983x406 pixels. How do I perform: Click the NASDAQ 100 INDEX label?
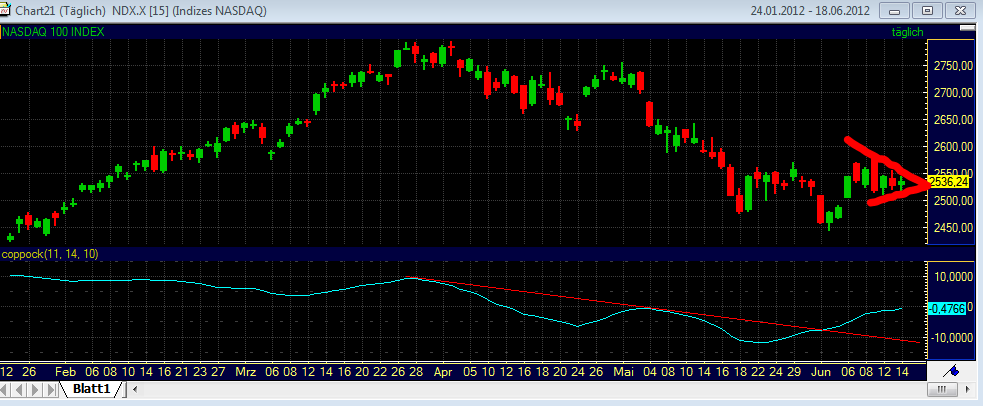click(55, 32)
